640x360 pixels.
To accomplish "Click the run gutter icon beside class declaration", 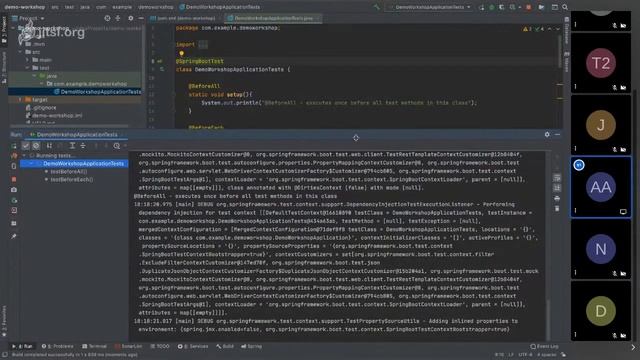I will click(x=162, y=69).
